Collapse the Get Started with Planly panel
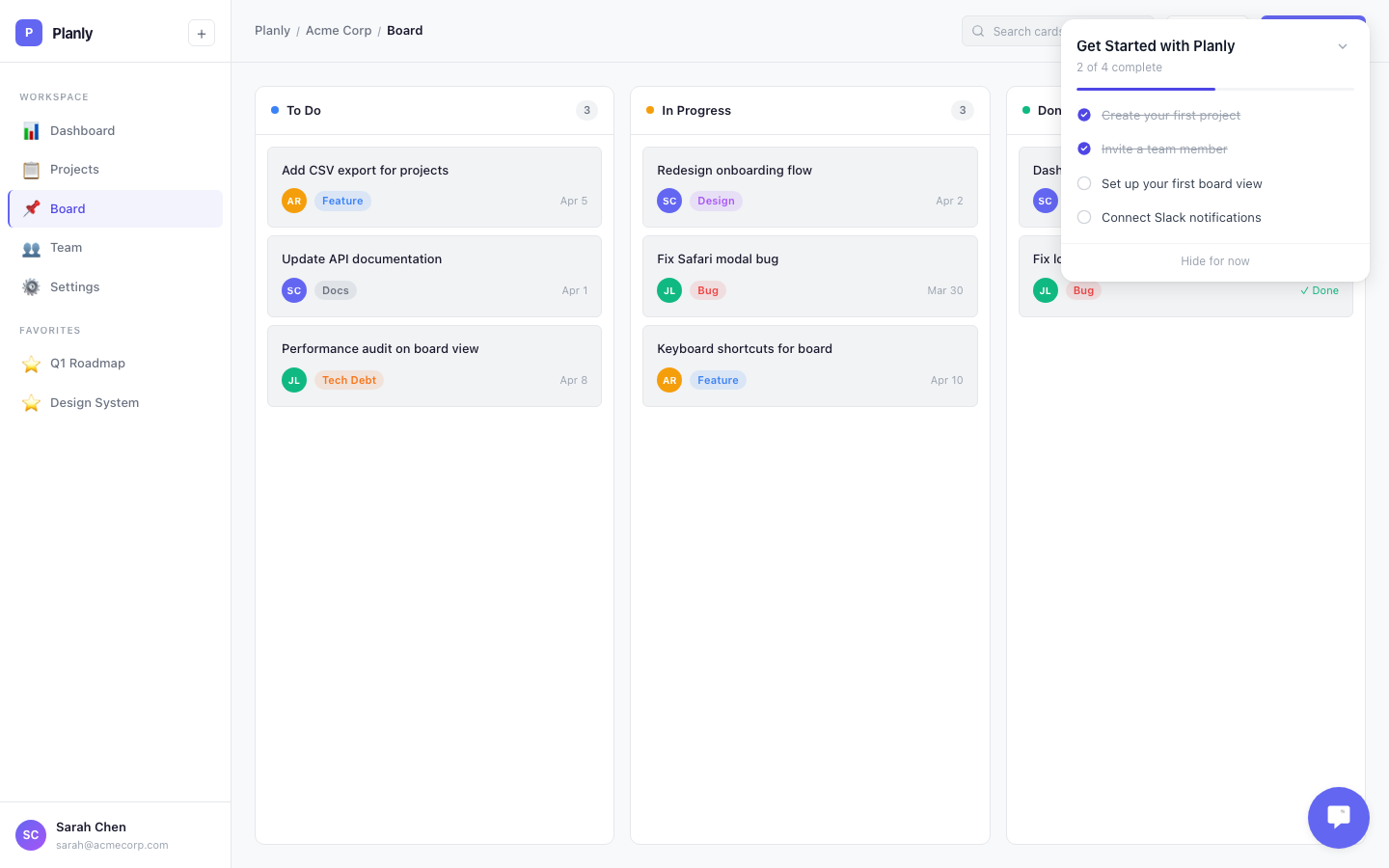Image resolution: width=1389 pixels, height=868 pixels. pos(1342,46)
